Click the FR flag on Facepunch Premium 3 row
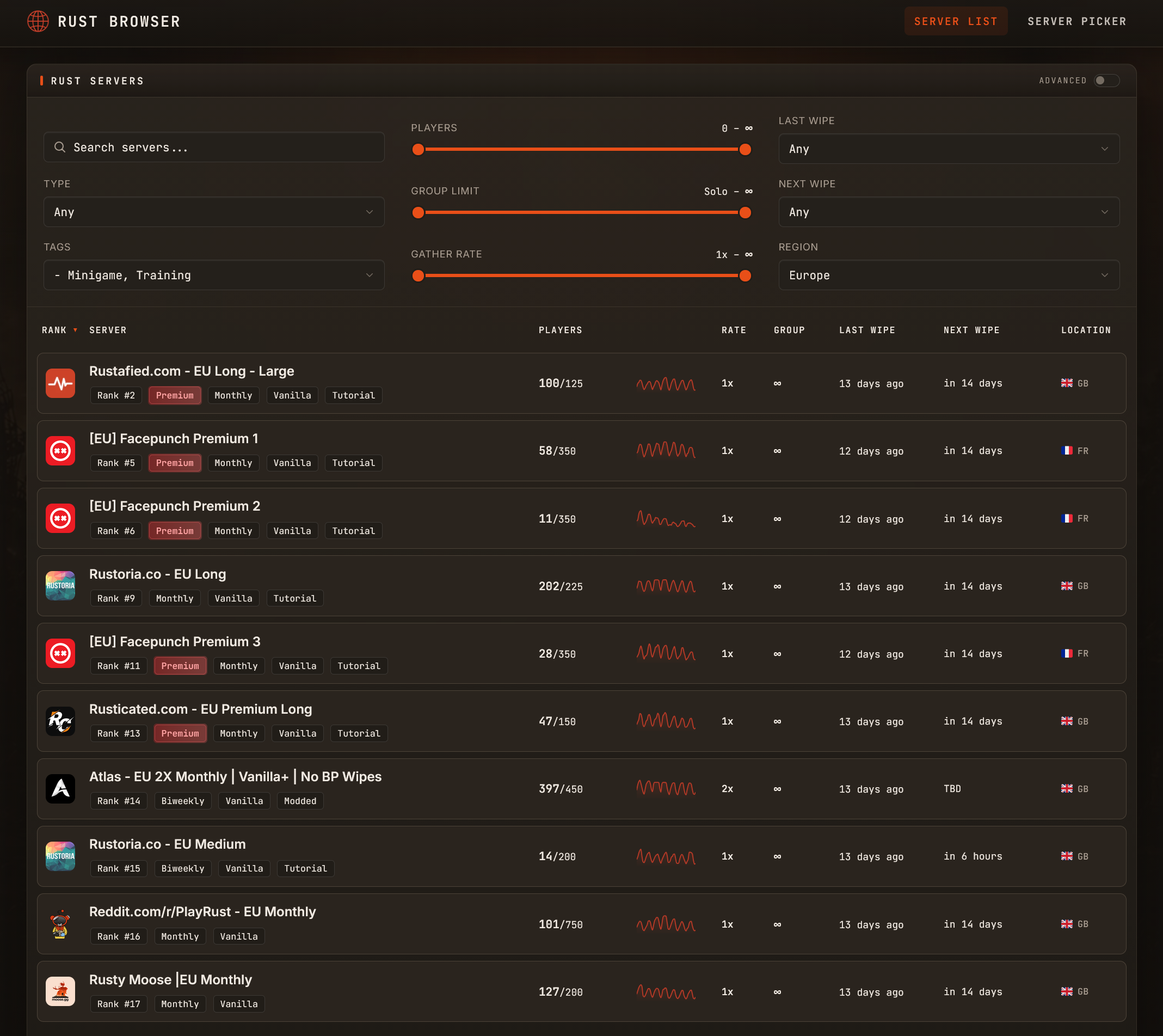1163x1036 pixels. [1067, 653]
